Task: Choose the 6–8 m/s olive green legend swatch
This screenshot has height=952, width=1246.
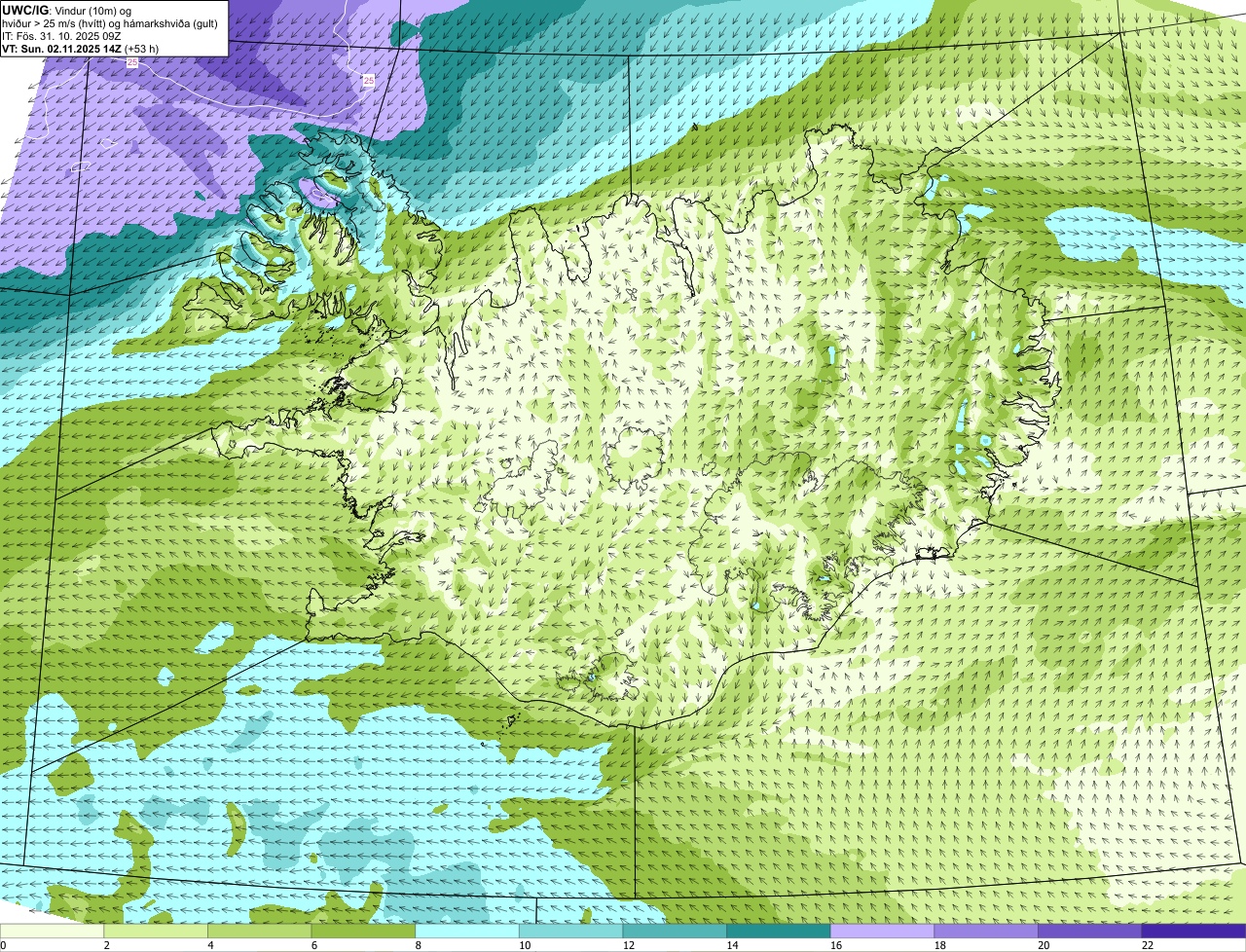Action: (363, 932)
